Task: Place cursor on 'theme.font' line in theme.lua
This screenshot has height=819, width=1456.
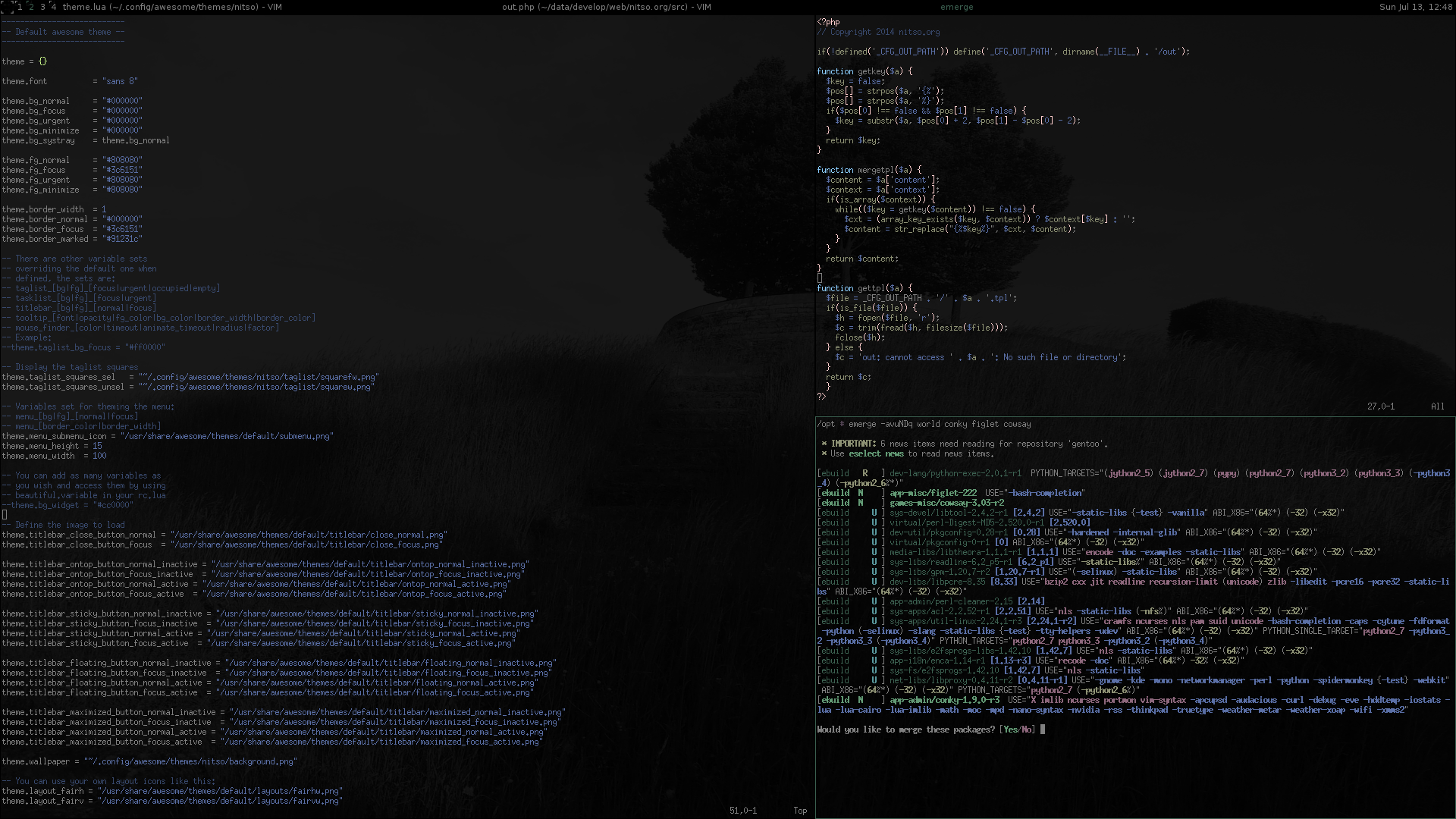Action: click(70, 81)
